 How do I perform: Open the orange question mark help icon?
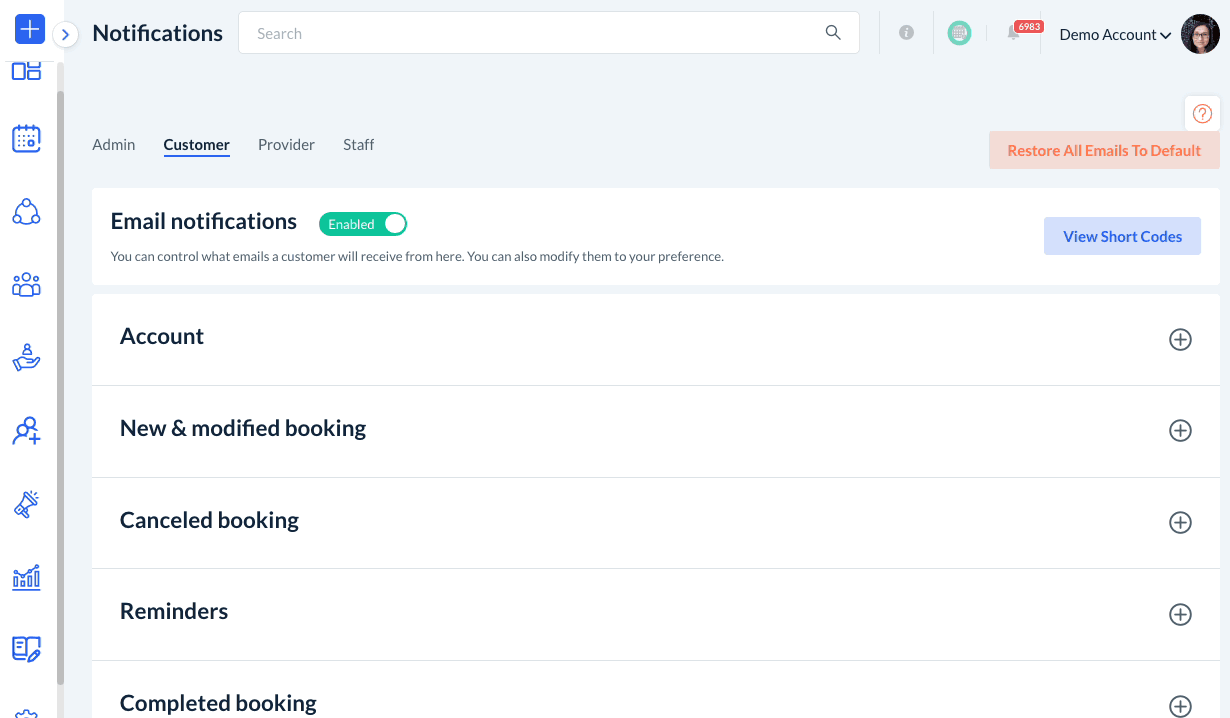pyautogui.click(x=1202, y=114)
